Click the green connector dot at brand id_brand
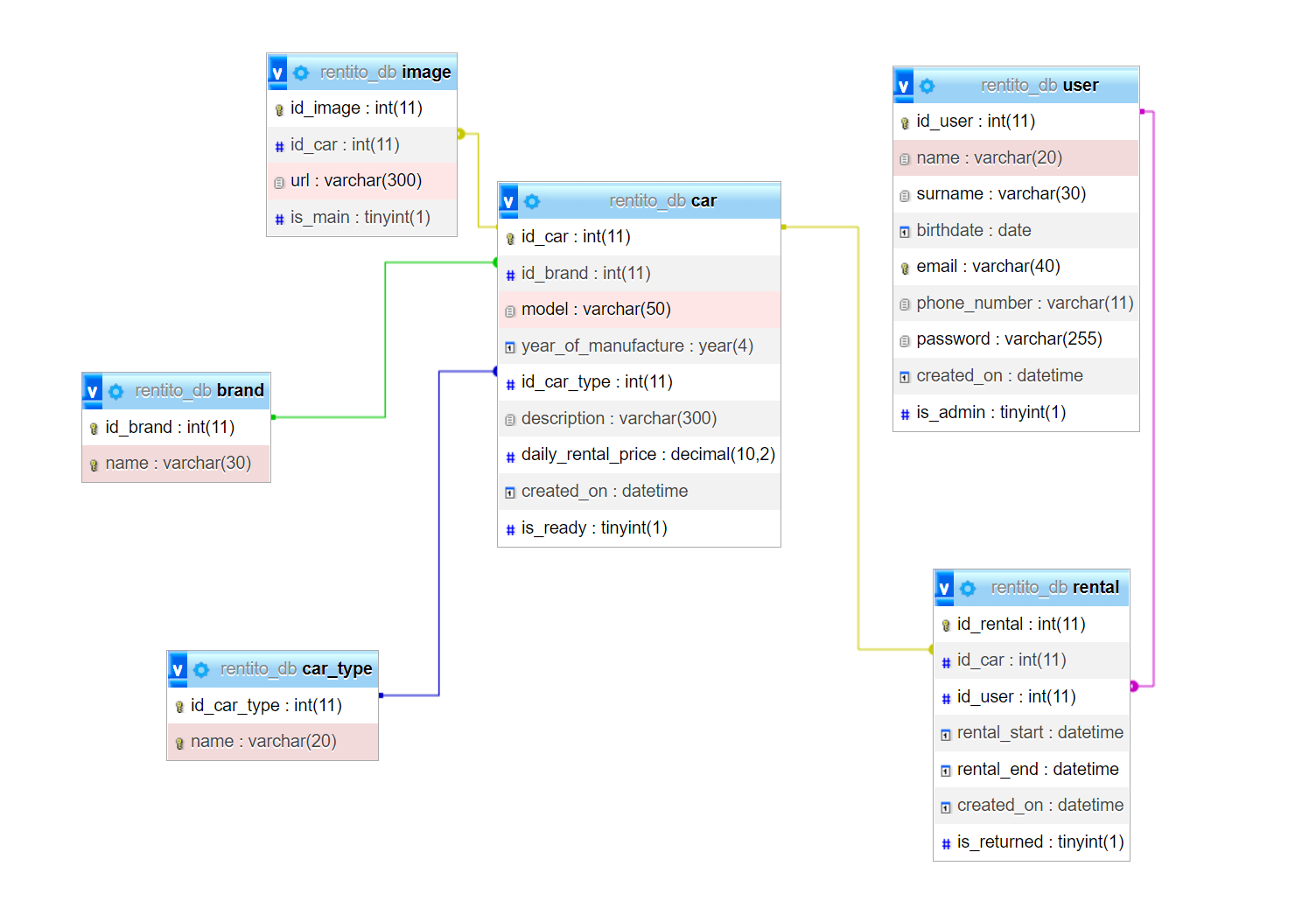1316x922 pixels. tap(274, 417)
